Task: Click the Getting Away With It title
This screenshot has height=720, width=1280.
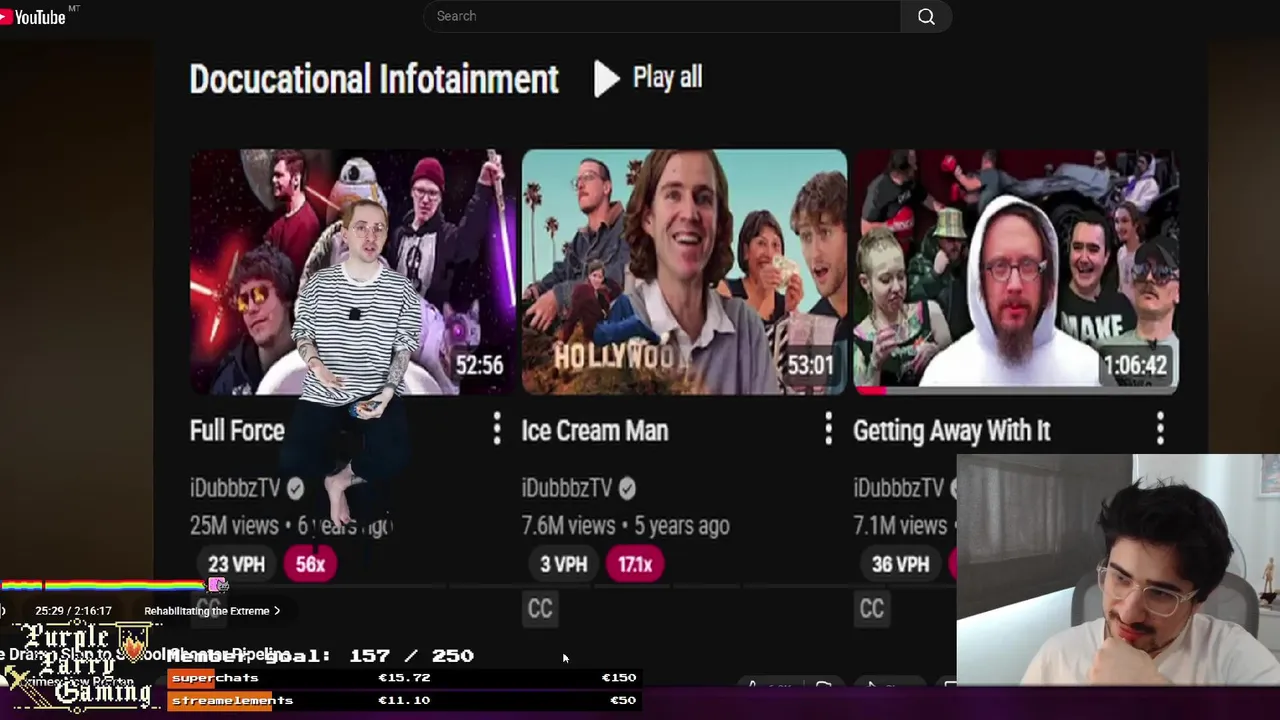Action: pyautogui.click(x=952, y=431)
